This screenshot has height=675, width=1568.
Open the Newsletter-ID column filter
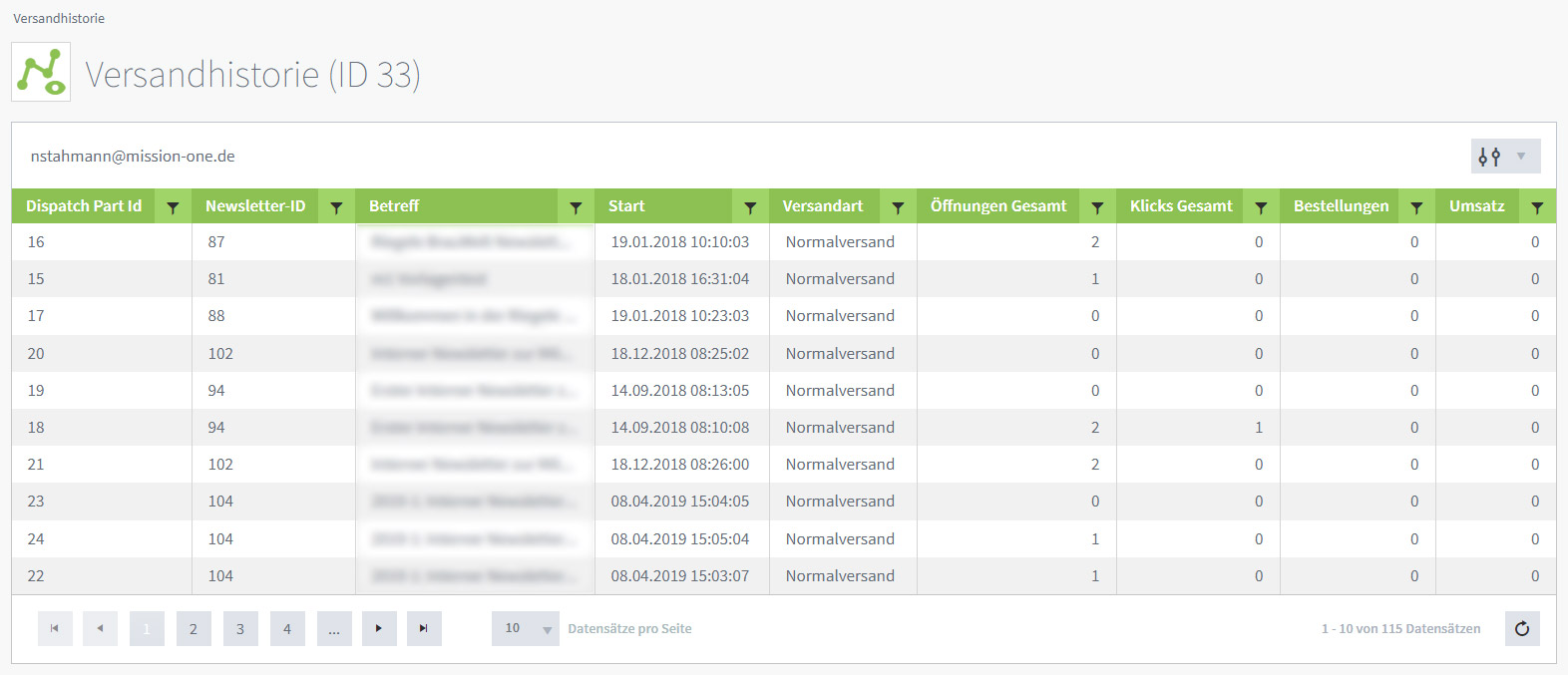coord(336,207)
